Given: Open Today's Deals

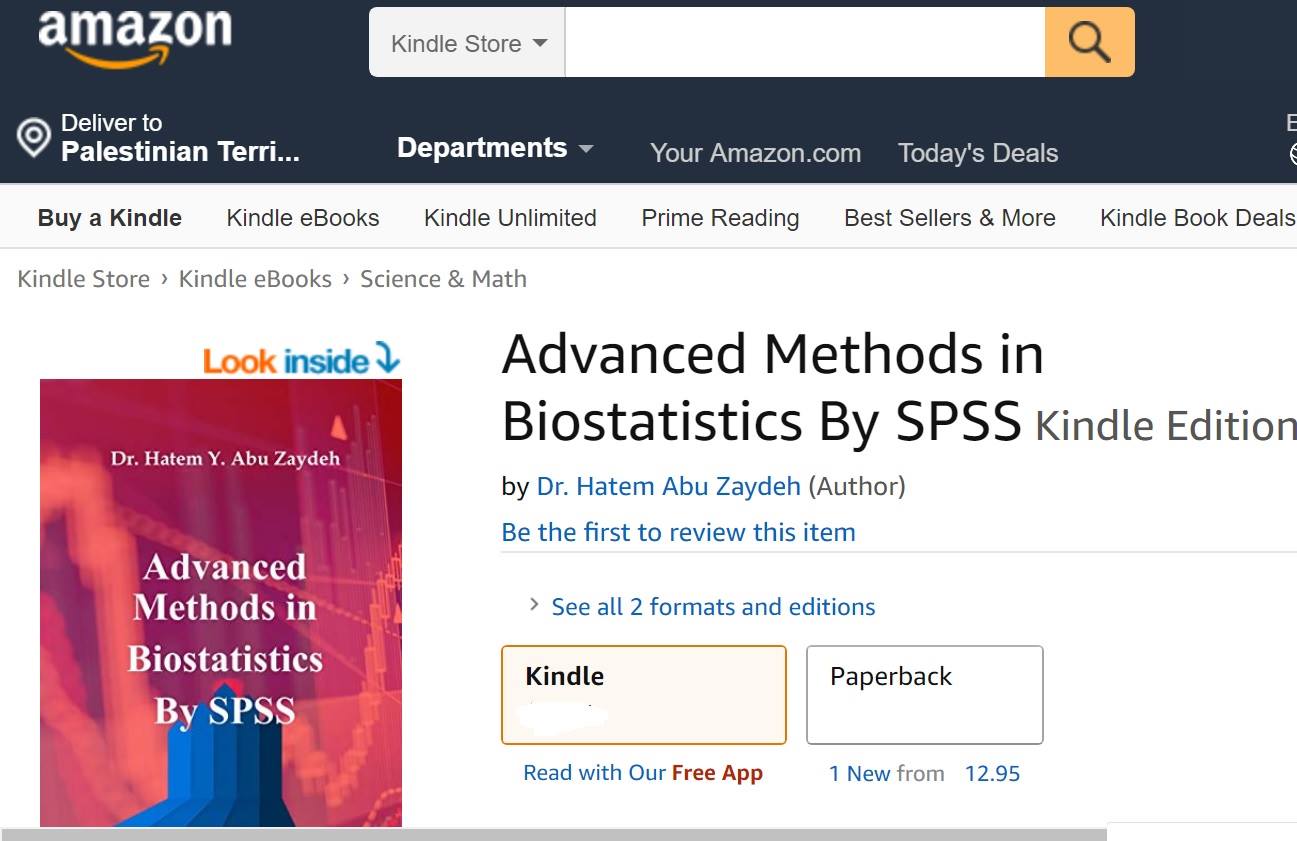Looking at the screenshot, I should tap(977, 153).
